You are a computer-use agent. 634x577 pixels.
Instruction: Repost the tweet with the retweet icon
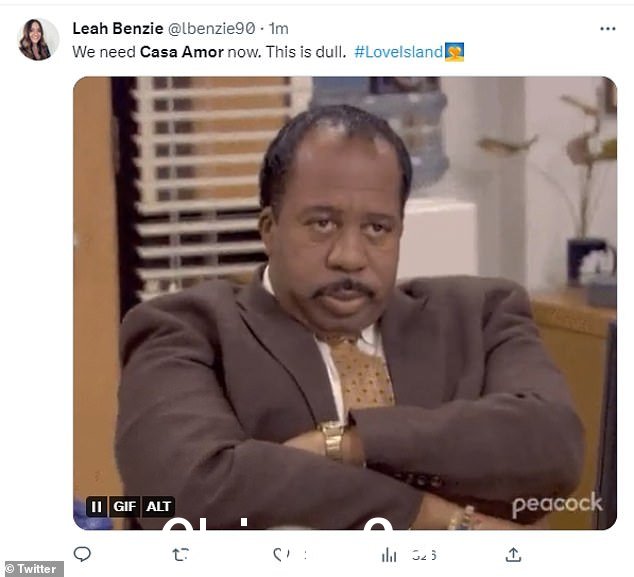tap(180, 554)
